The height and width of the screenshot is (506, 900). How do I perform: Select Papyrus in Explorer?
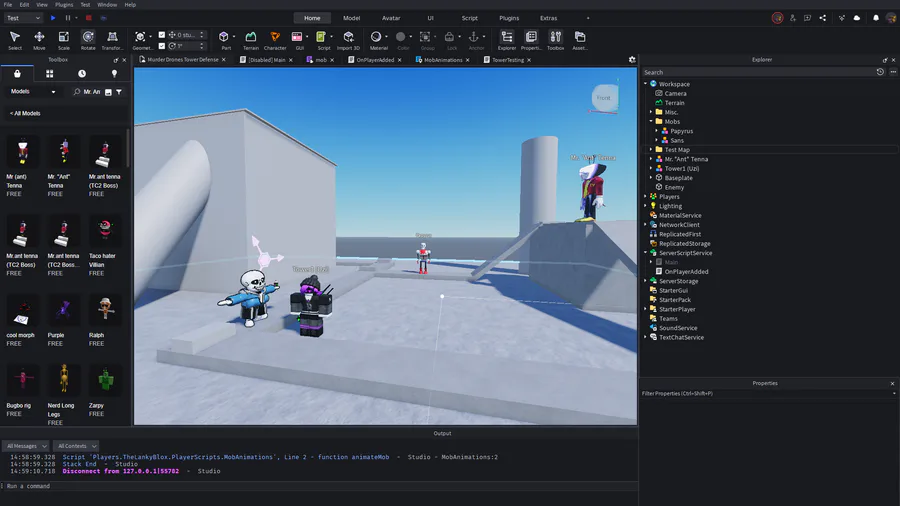pyautogui.click(x=681, y=131)
